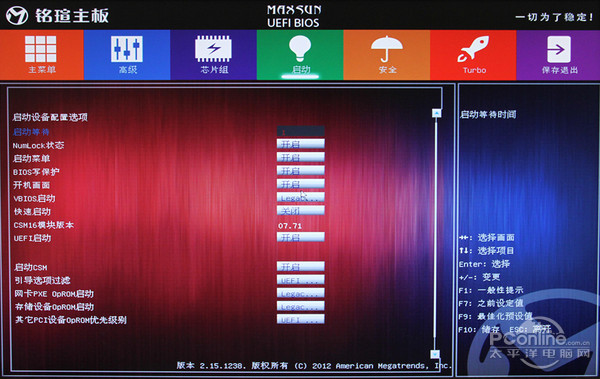Click the American Megatrends copyright line
600x379 pixels.
[x=314, y=366]
